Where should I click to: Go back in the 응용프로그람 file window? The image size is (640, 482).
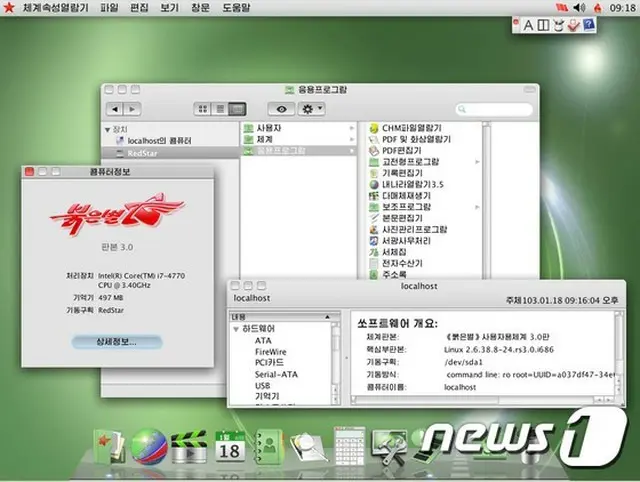point(115,109)
